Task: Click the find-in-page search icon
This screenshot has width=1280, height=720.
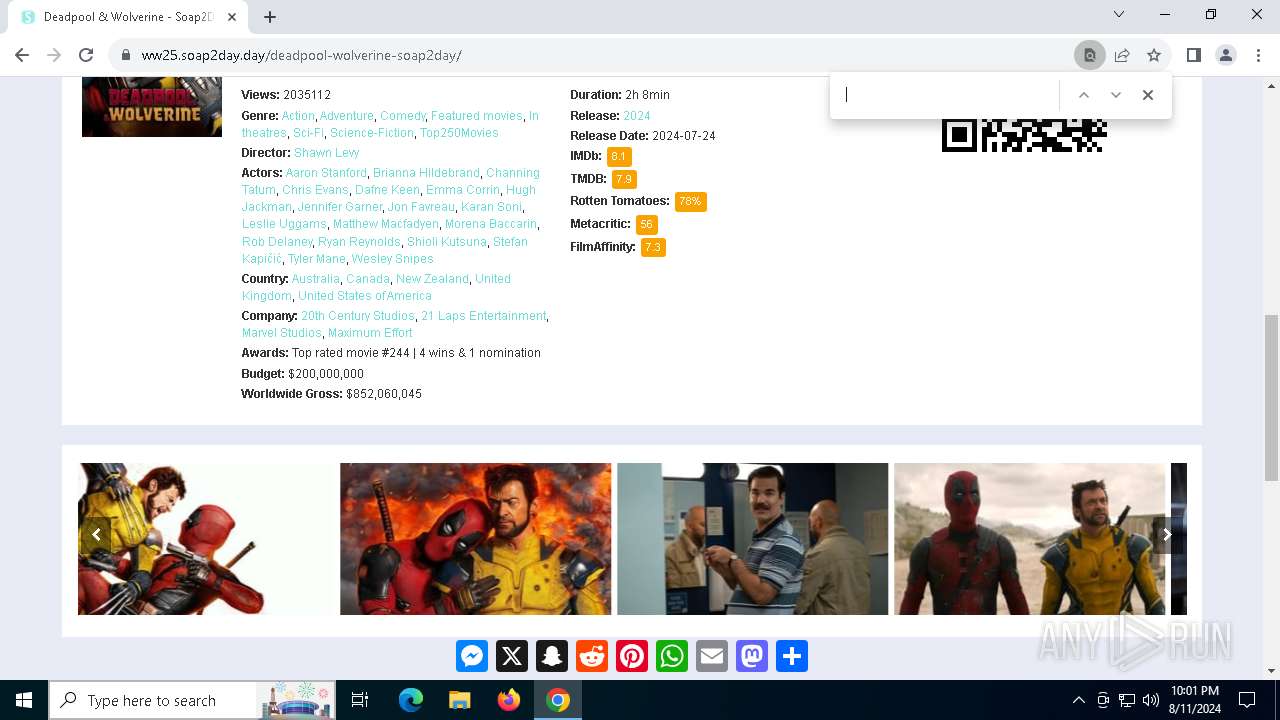Action: pos(1090,55)
